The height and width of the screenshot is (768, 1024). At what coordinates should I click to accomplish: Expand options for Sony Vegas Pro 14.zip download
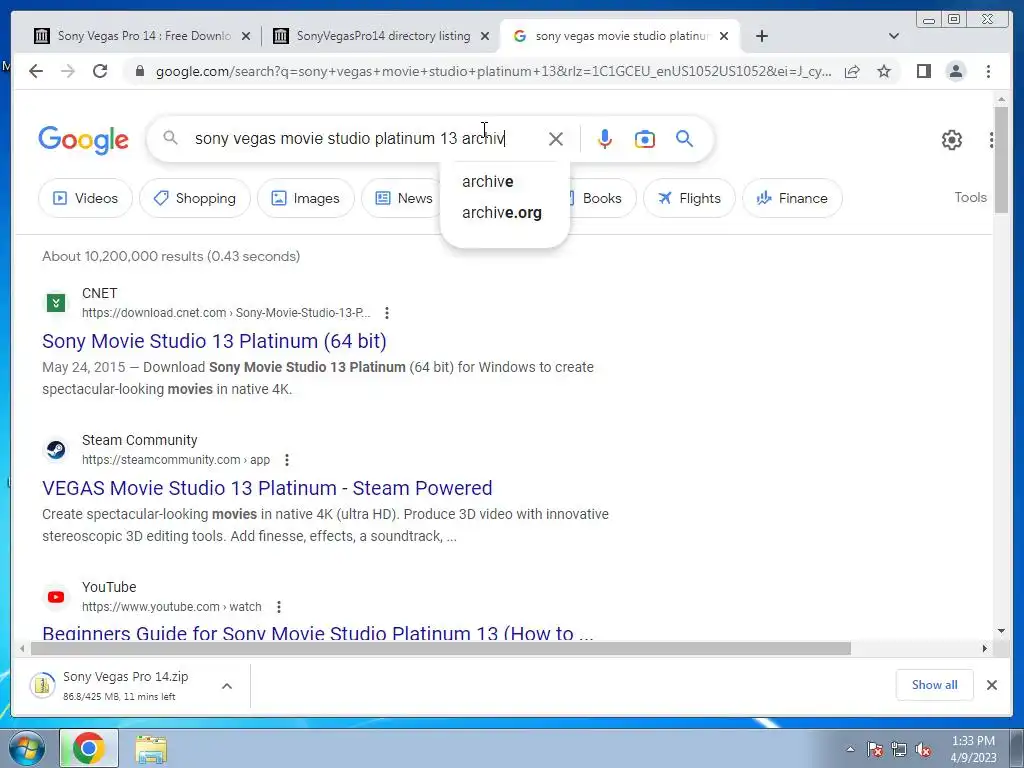227,686
